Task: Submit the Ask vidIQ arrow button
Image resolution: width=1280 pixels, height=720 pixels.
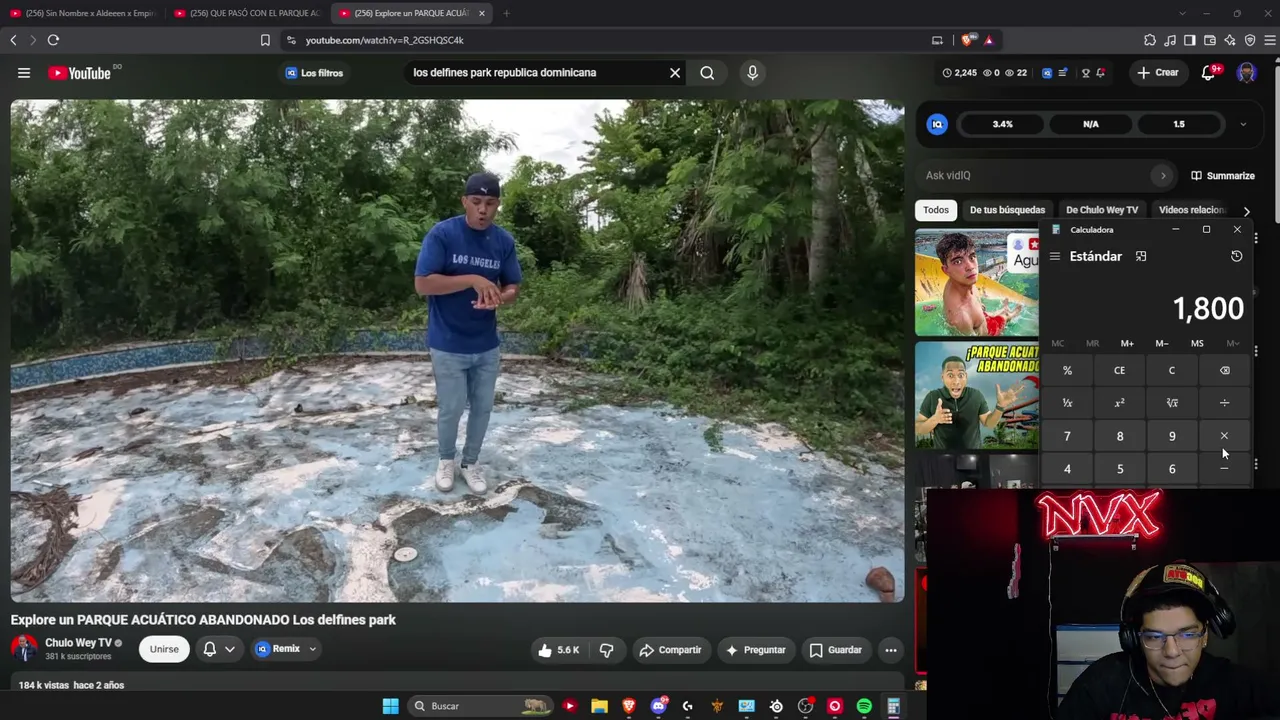Action: pos(1162,176)
